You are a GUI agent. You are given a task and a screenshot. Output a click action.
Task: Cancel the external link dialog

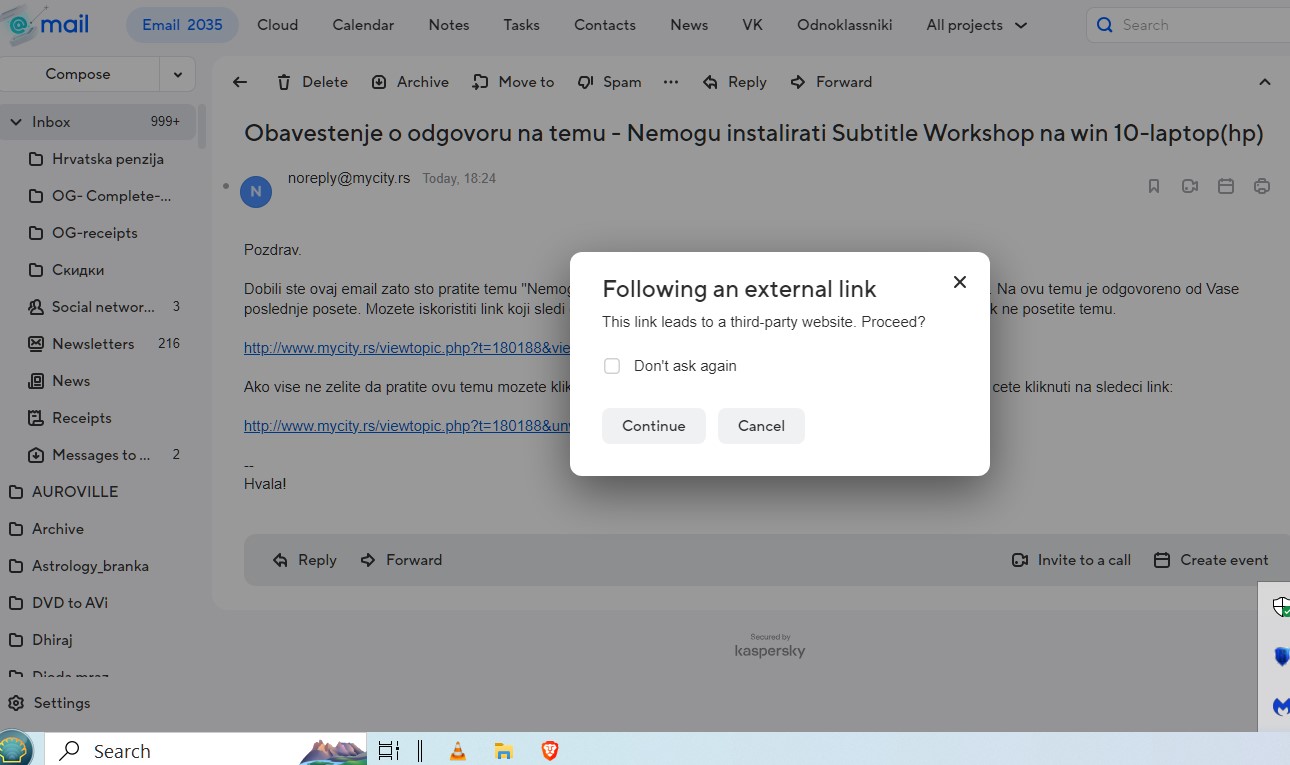pyautogui.click(x=761, y=426)
